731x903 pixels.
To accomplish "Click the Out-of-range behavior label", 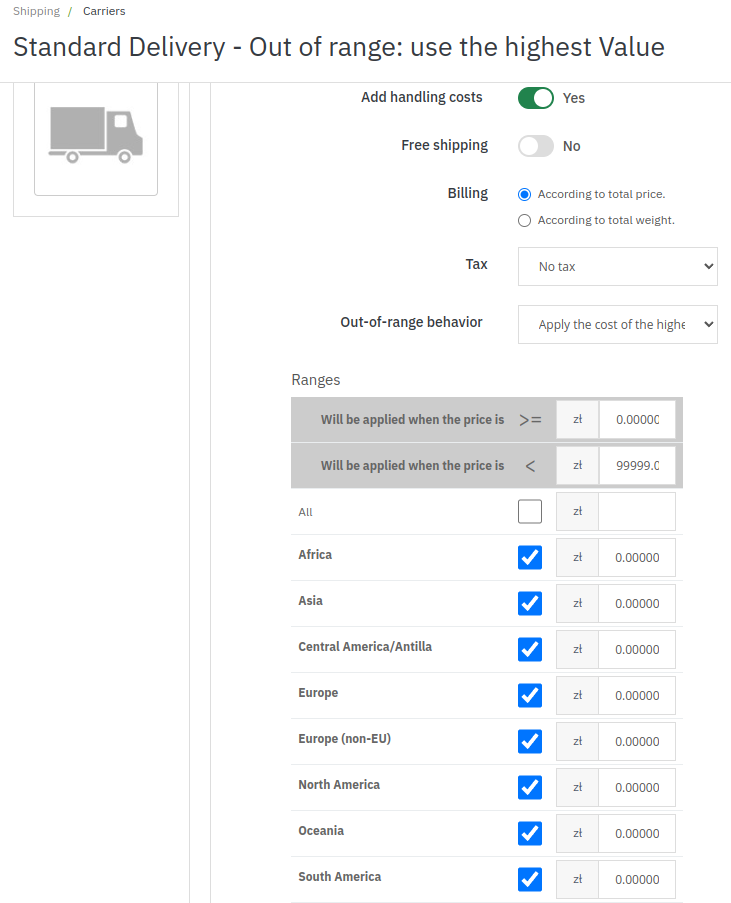I will tap(411, 322).
